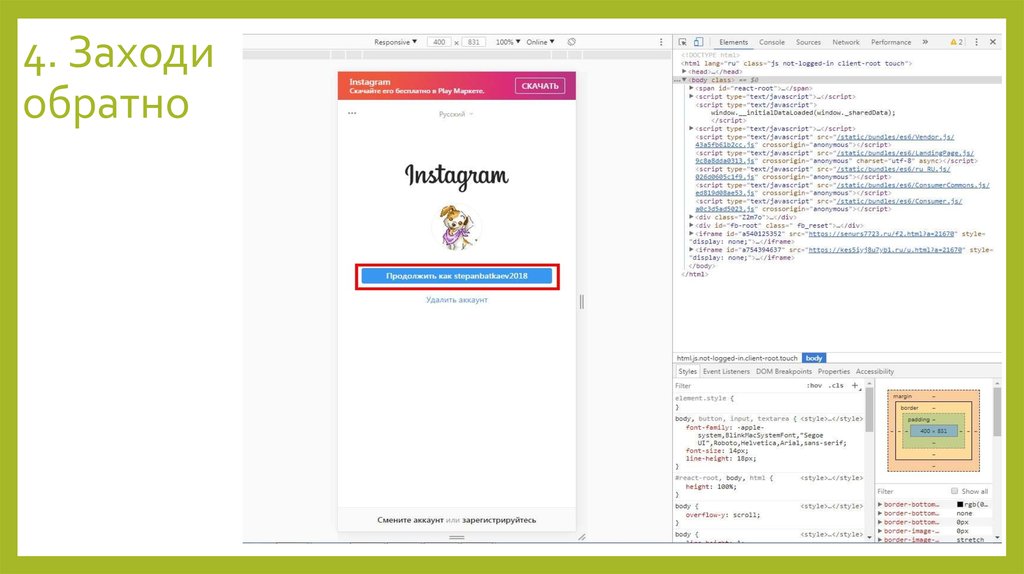
Task: Expand the border-image property with stretch value
Action: point(880,540)
